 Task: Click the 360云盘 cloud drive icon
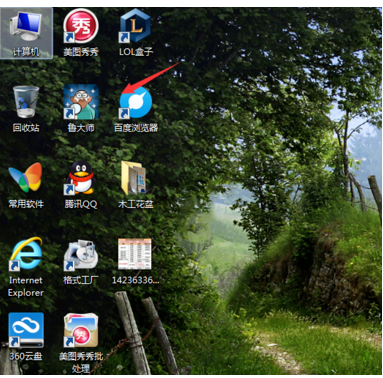(x=26, y=330)
